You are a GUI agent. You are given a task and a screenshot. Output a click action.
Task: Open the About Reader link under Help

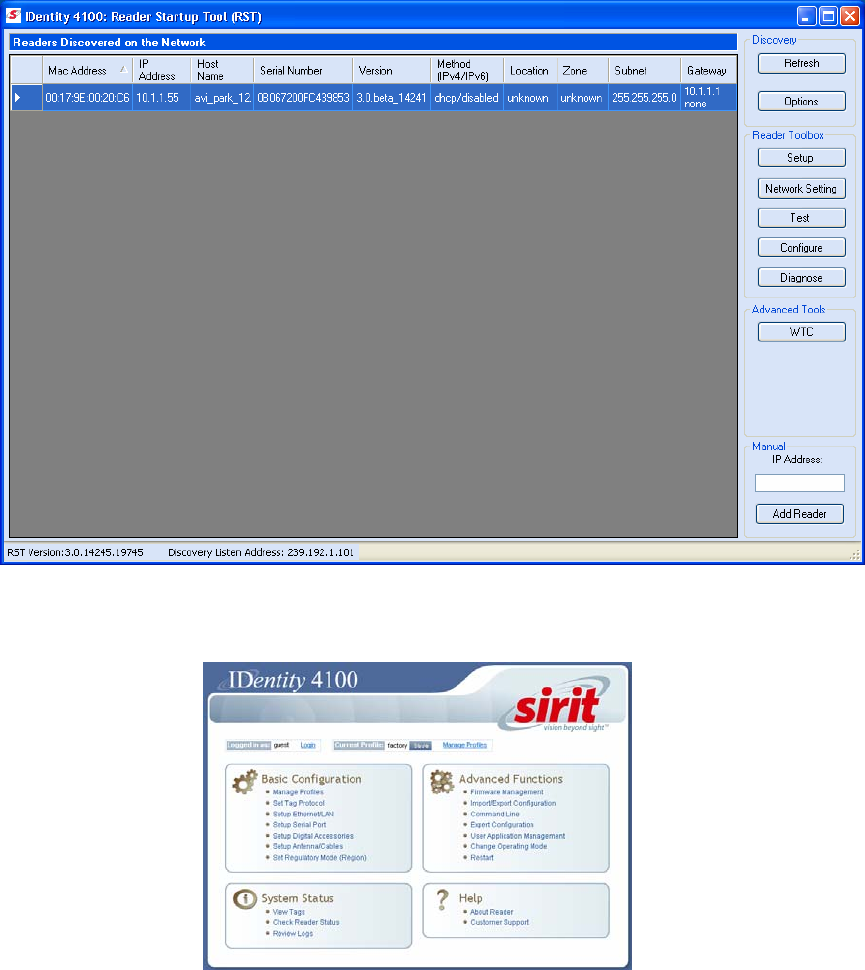(x=491, y=912)
